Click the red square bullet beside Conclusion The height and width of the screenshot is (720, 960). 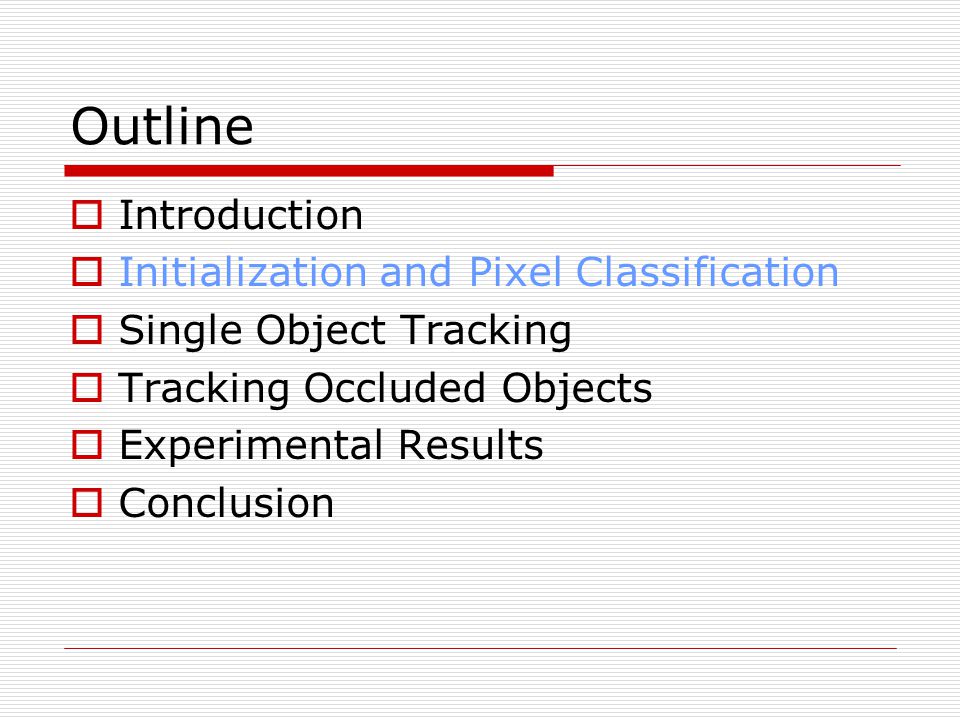click(x=87, y=503)
